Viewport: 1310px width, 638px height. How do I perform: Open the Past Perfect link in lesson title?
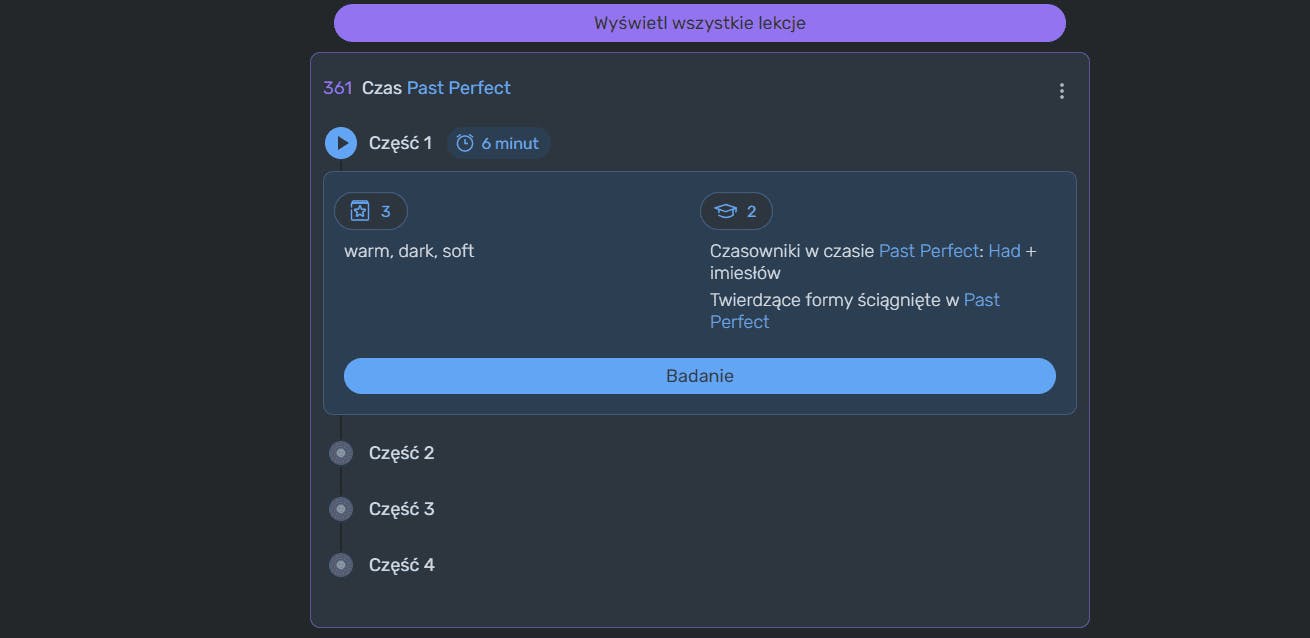coord(458,88)
